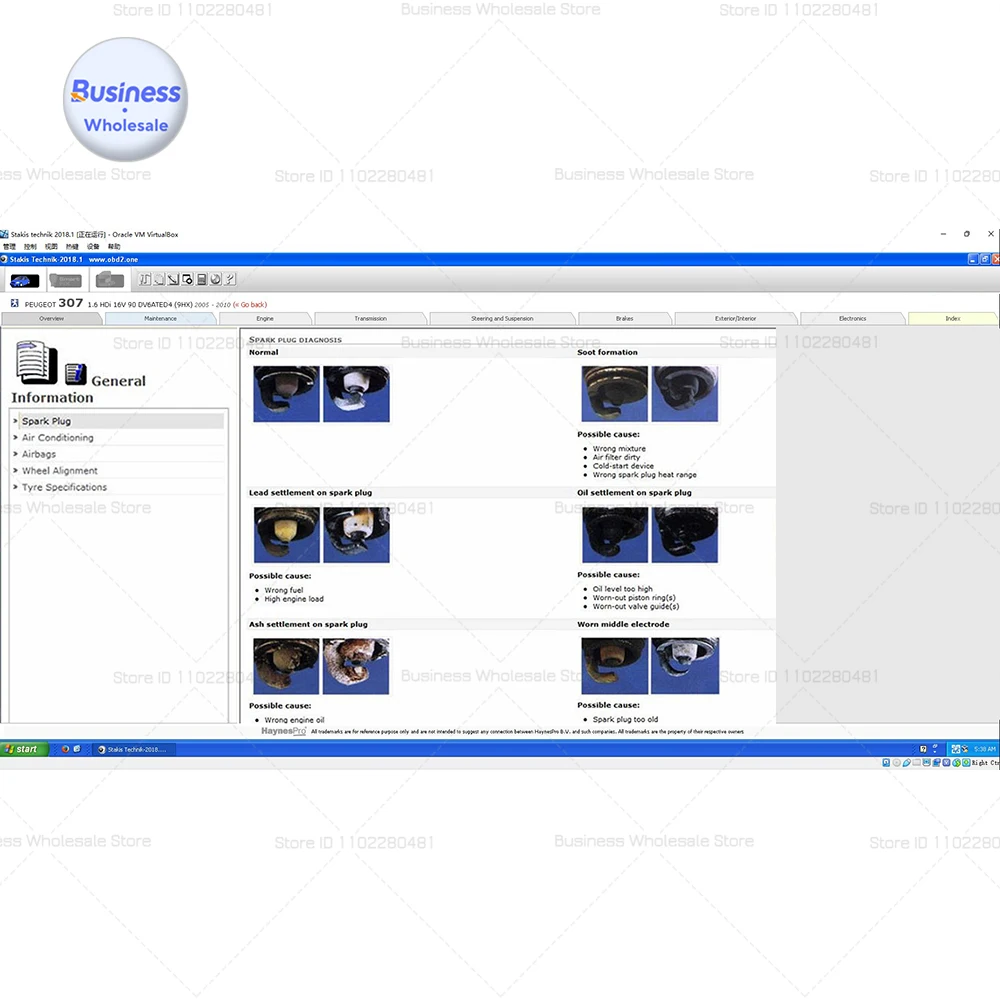Click the document search toolbar icon

[x=188, y=279]
